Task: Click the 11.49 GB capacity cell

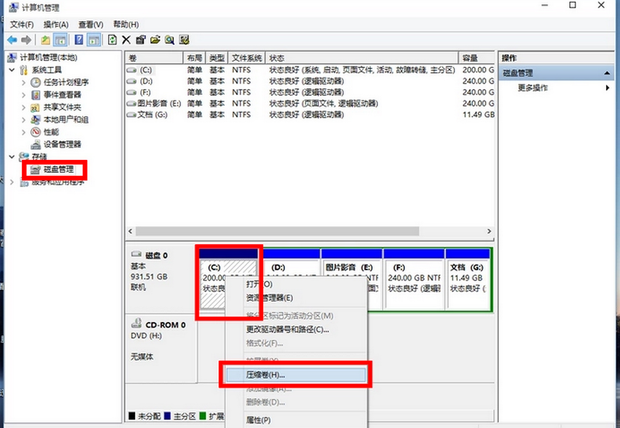Action: [478, 115]
